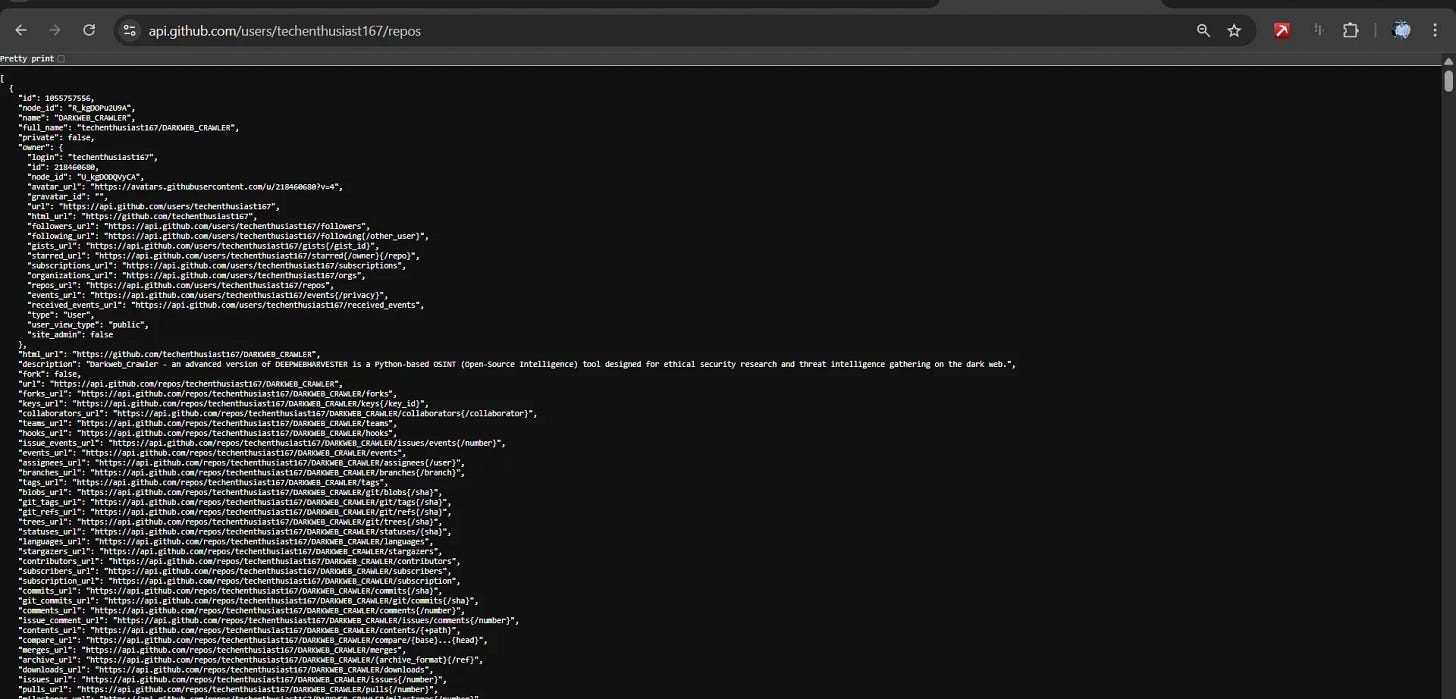Click the git_commits_url line

tap(248, 601)
